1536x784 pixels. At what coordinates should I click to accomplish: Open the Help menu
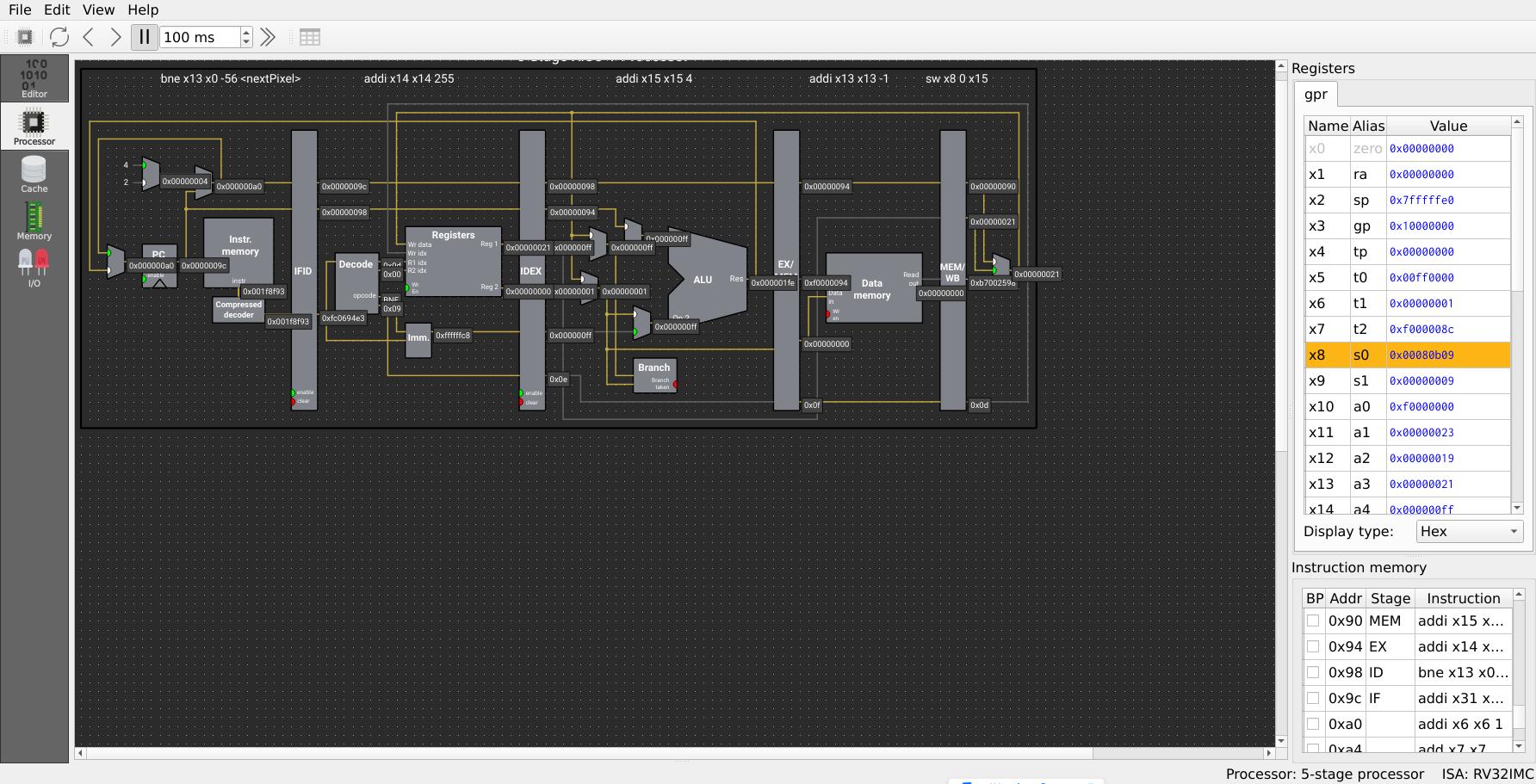(x=143, y=9)
